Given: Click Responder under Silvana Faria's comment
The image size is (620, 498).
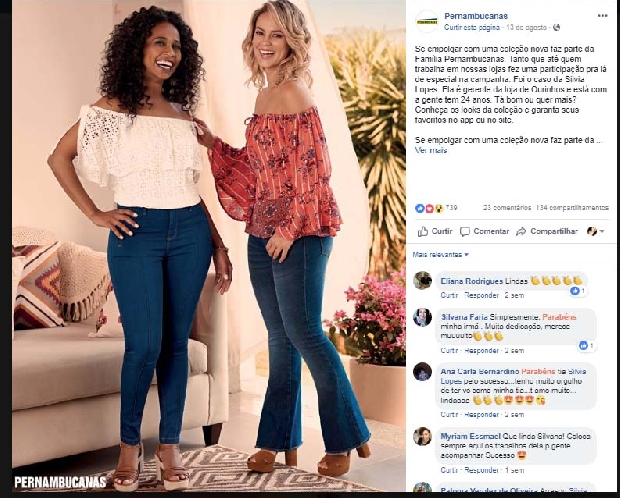Looking at the screenshot, I should 481,350.
